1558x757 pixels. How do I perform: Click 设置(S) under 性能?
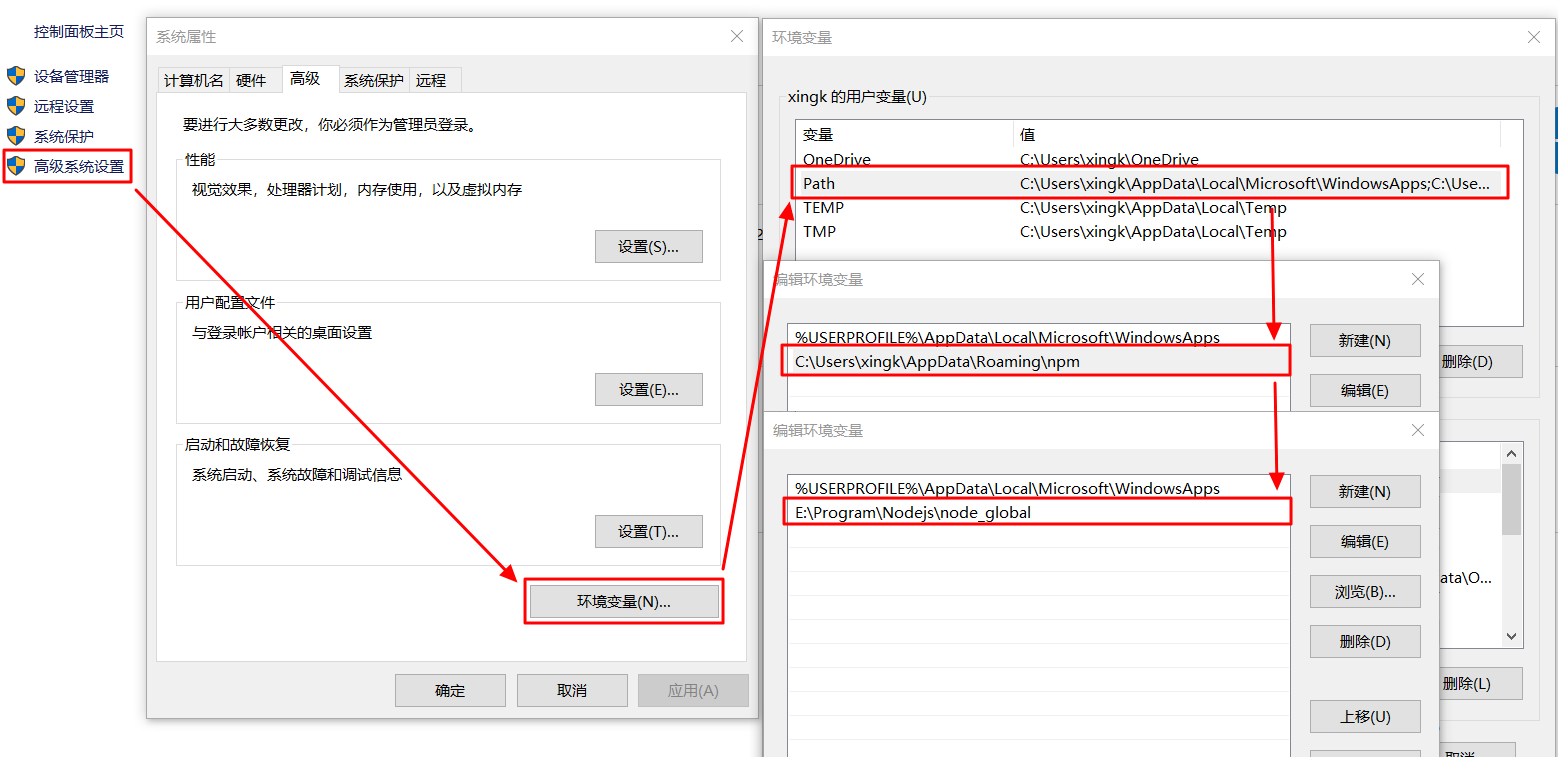(648, 246)
